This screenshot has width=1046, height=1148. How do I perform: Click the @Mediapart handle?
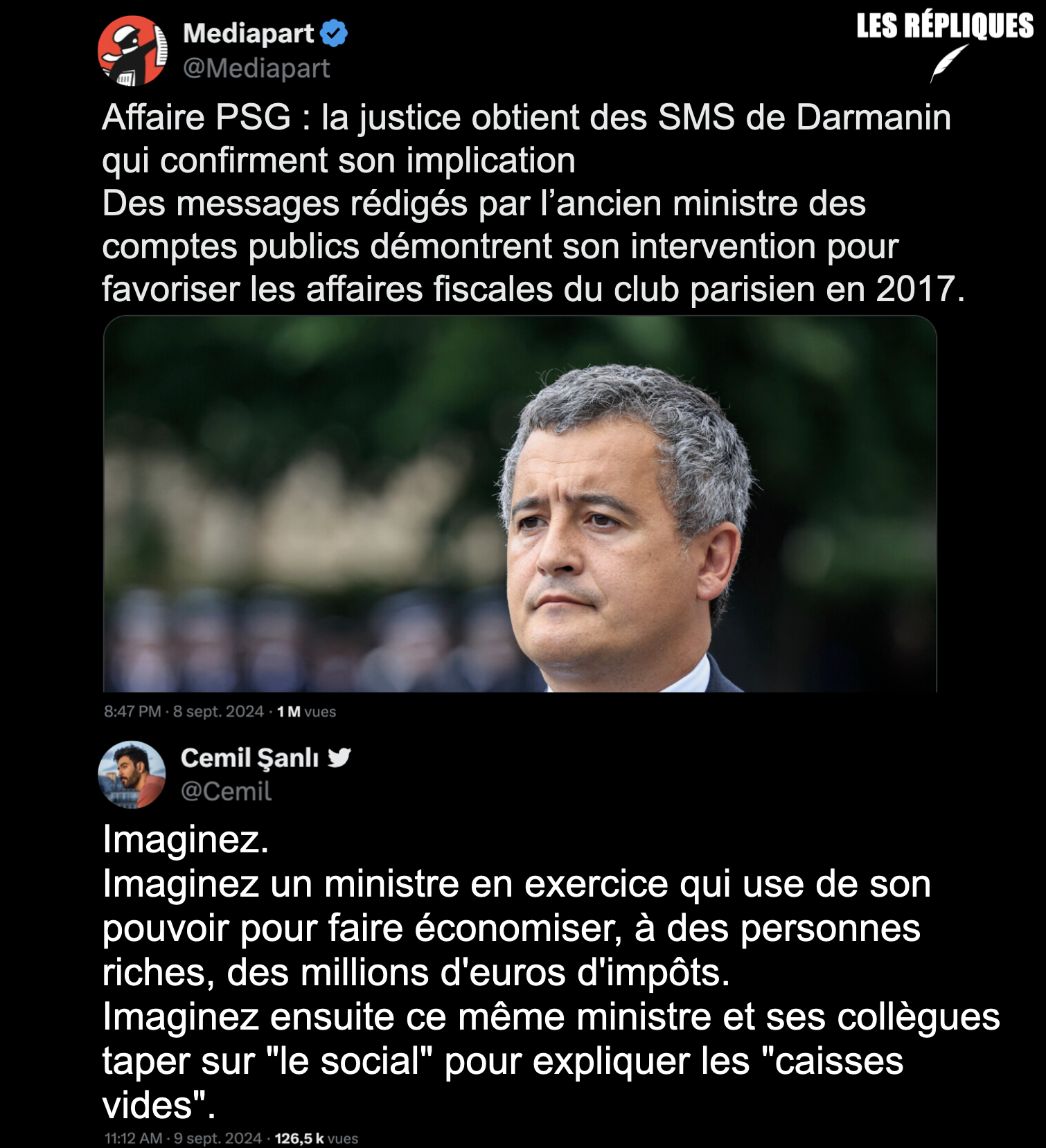point(256,68)
